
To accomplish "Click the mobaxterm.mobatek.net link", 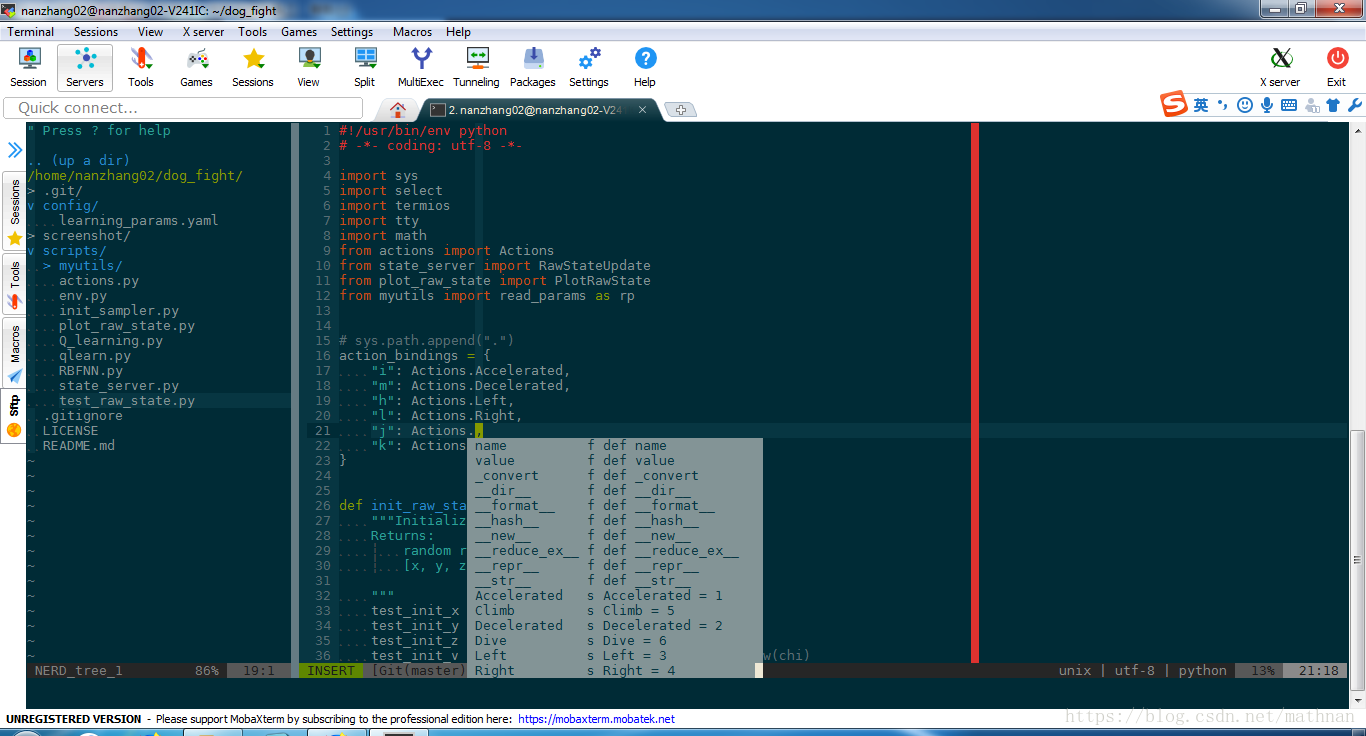I will point(596,719).
